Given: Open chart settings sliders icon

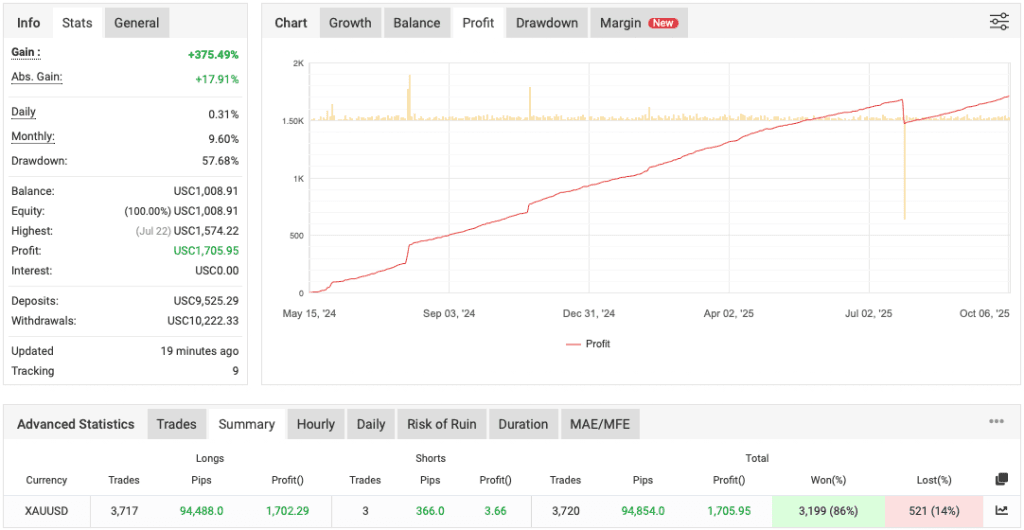Looking at the screenshot, I should (998, 22).
